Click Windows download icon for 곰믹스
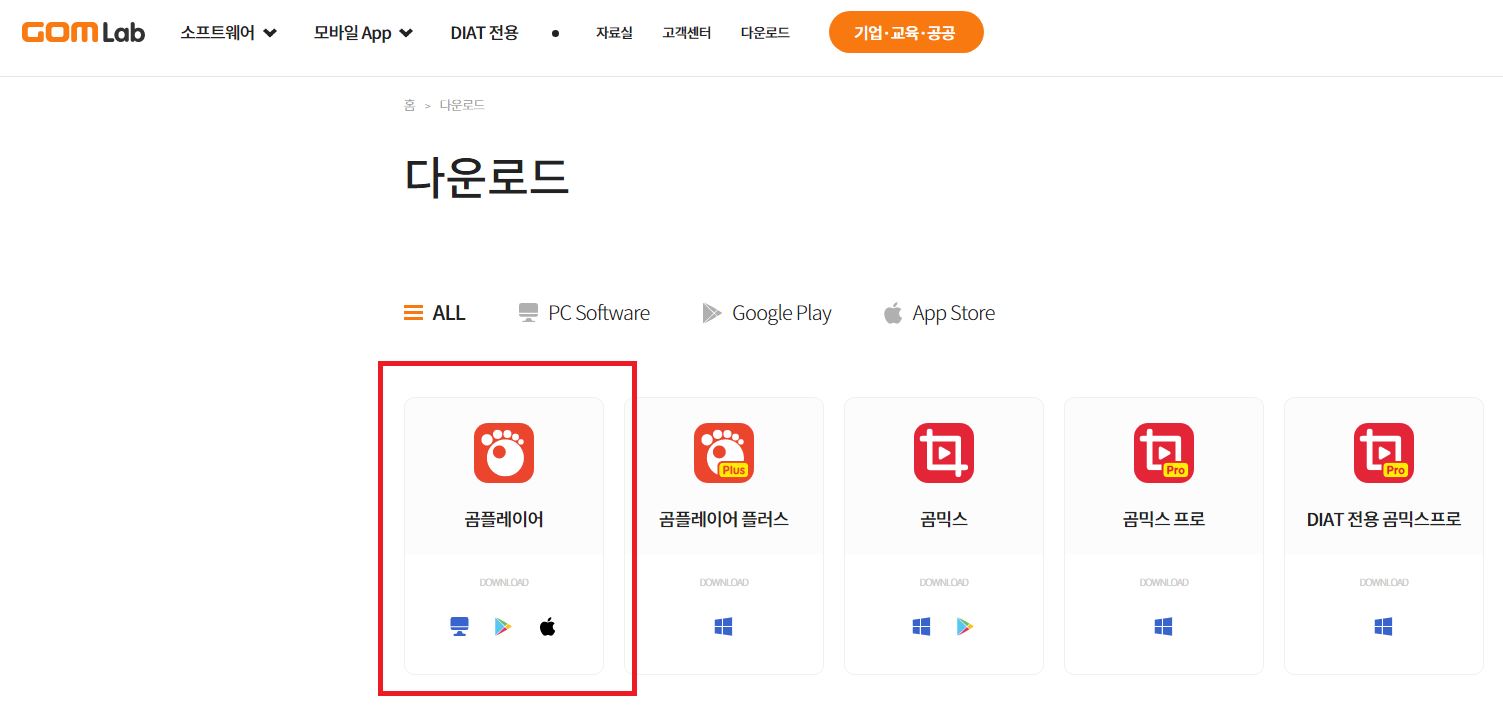 point(922,627)
